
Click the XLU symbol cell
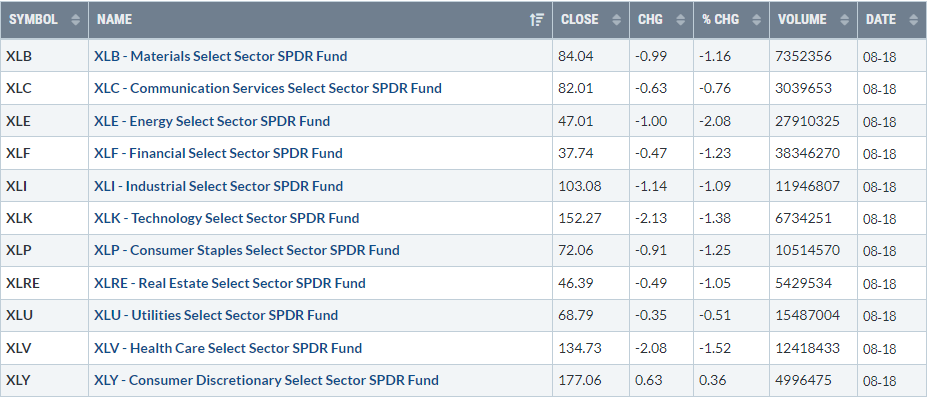pyautogui.click(x=44, y=315)
